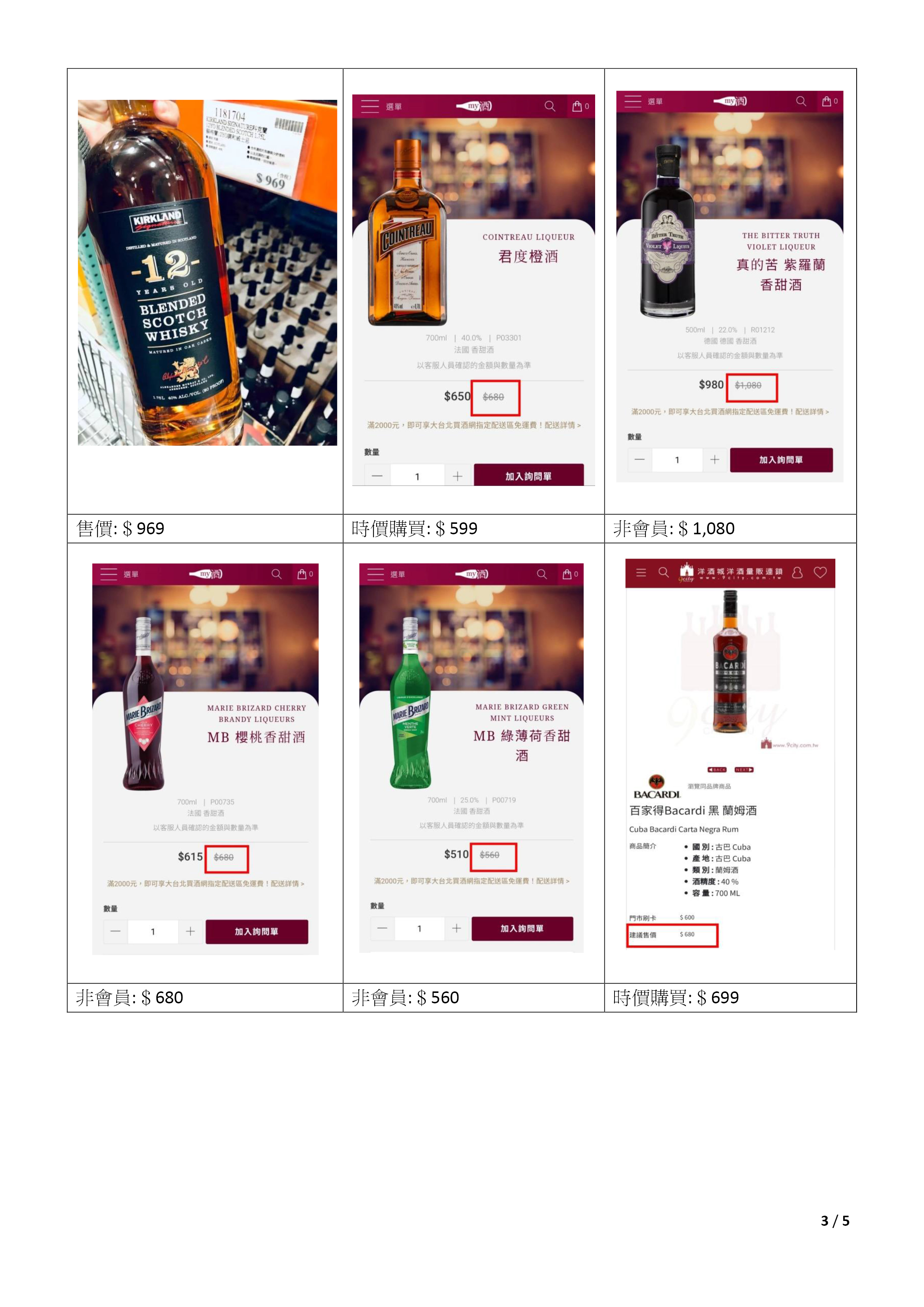The height and width of the screenshot is (1307, 924).
Task: Click quantity field for Bitter Truth liqueur
Action: pyautogui.click(x=677, y=460)
